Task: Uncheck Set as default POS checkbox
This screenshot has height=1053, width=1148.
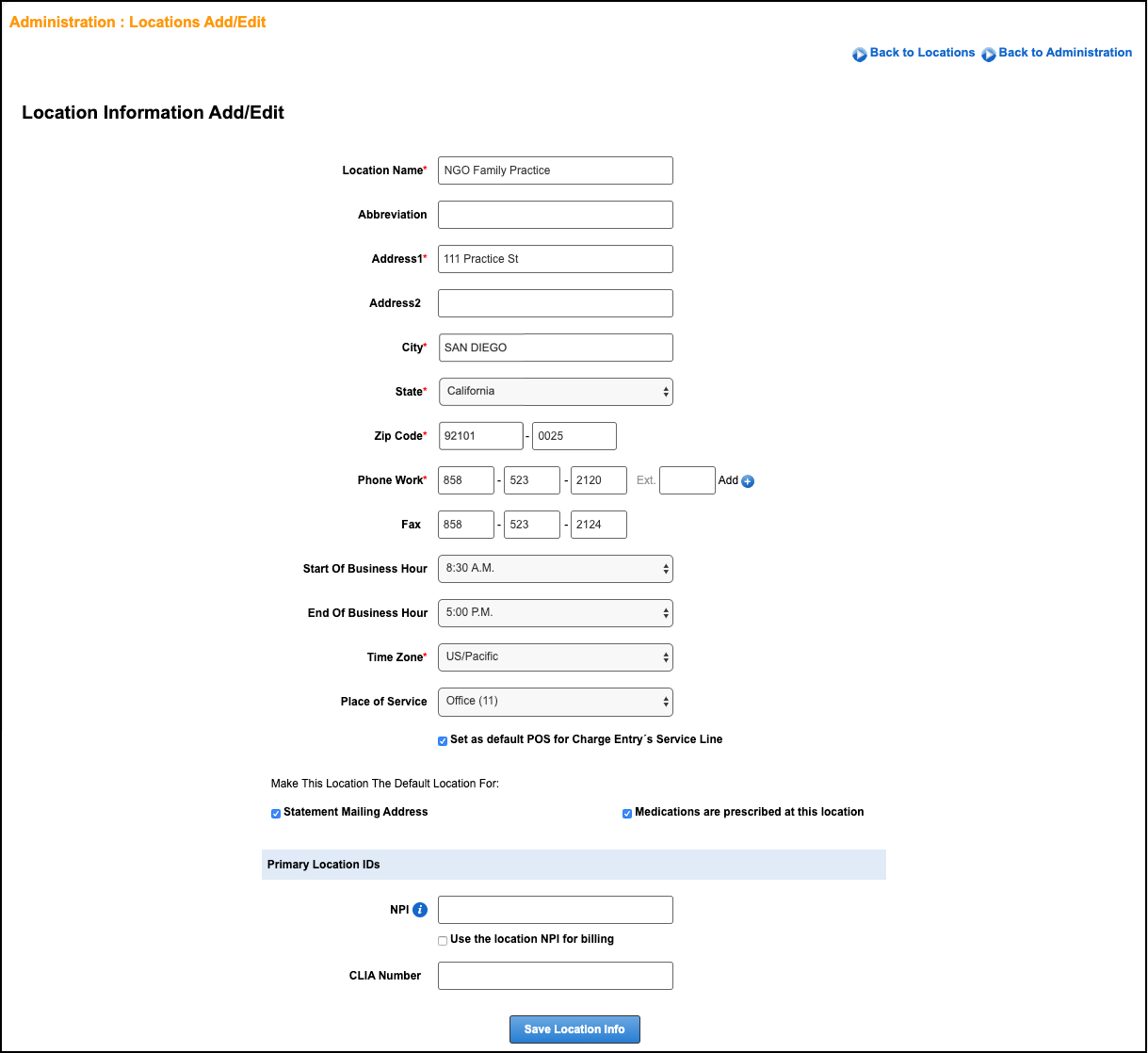Action: coord(443,741)
